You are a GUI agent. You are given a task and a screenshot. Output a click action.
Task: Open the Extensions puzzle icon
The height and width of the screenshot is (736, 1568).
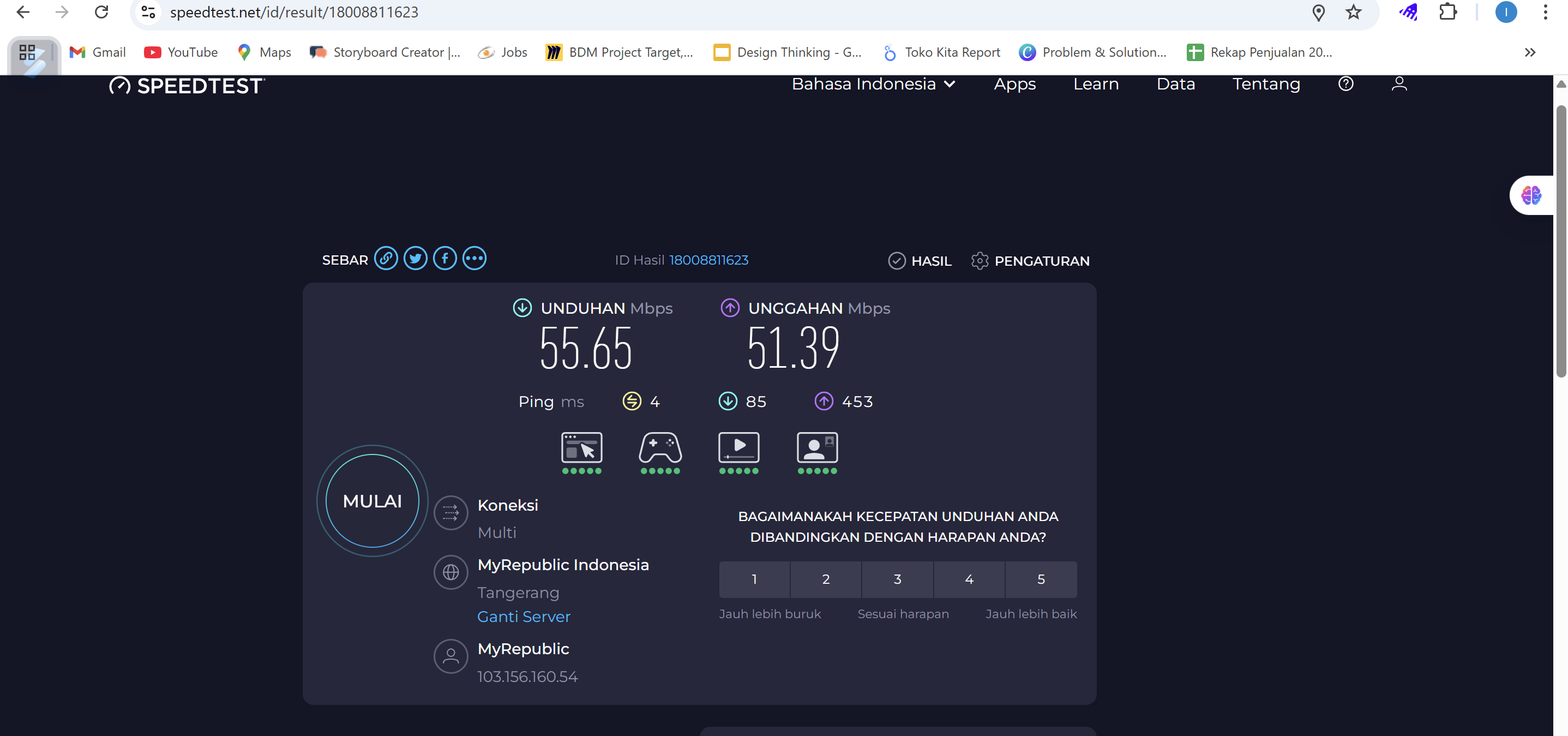pyautogui.click(x=1448, y=12)
